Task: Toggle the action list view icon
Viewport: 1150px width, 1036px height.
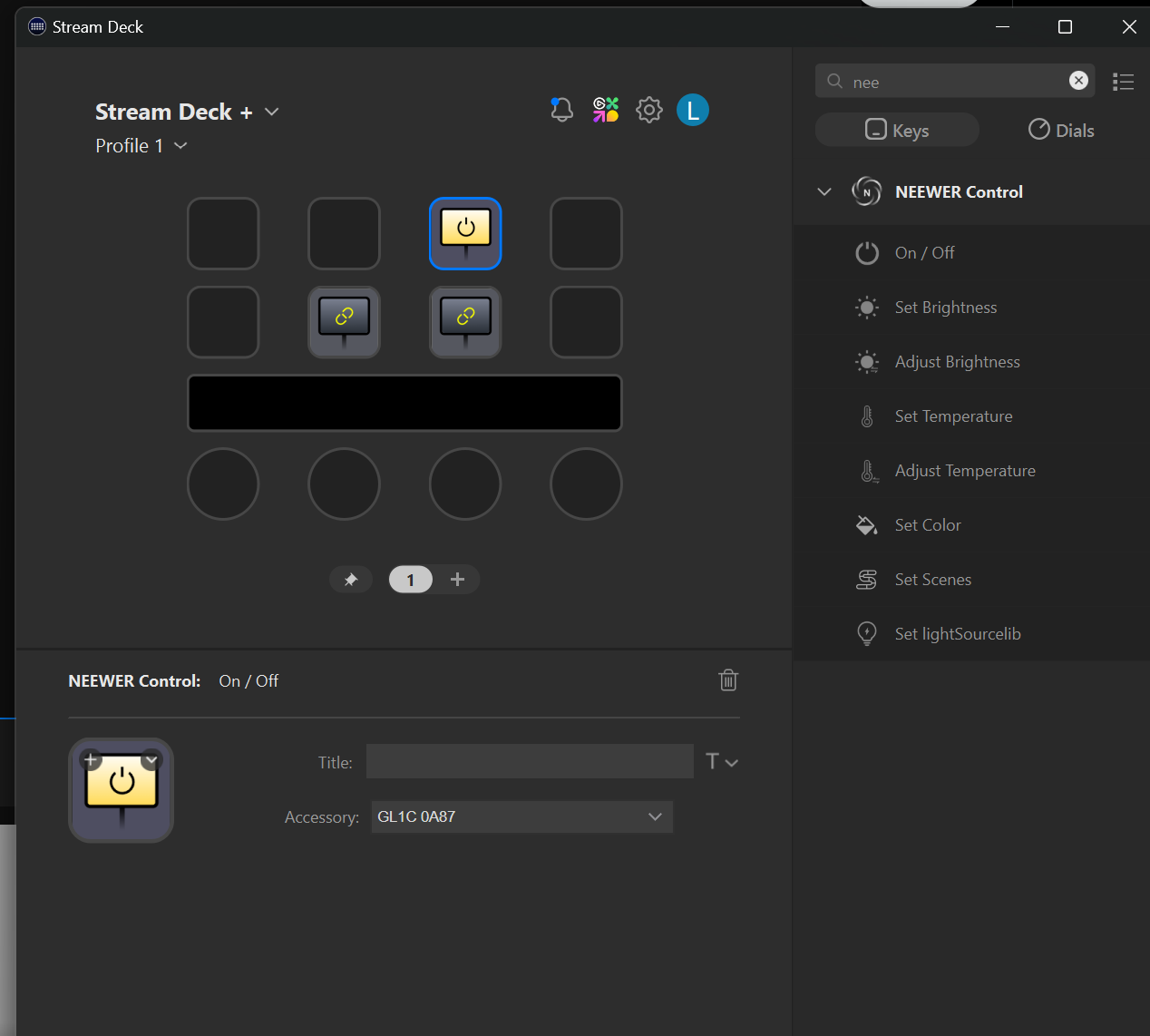Action: click(1123, 82)
